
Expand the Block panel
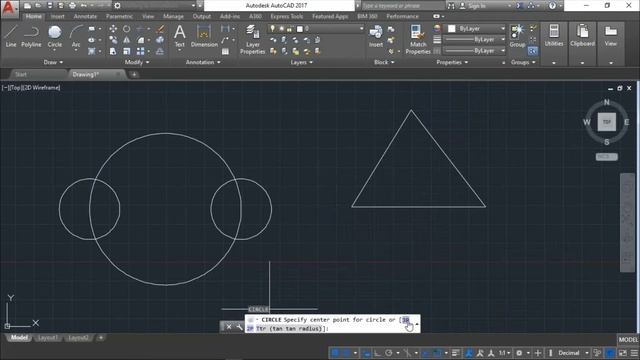coord(384,62)
